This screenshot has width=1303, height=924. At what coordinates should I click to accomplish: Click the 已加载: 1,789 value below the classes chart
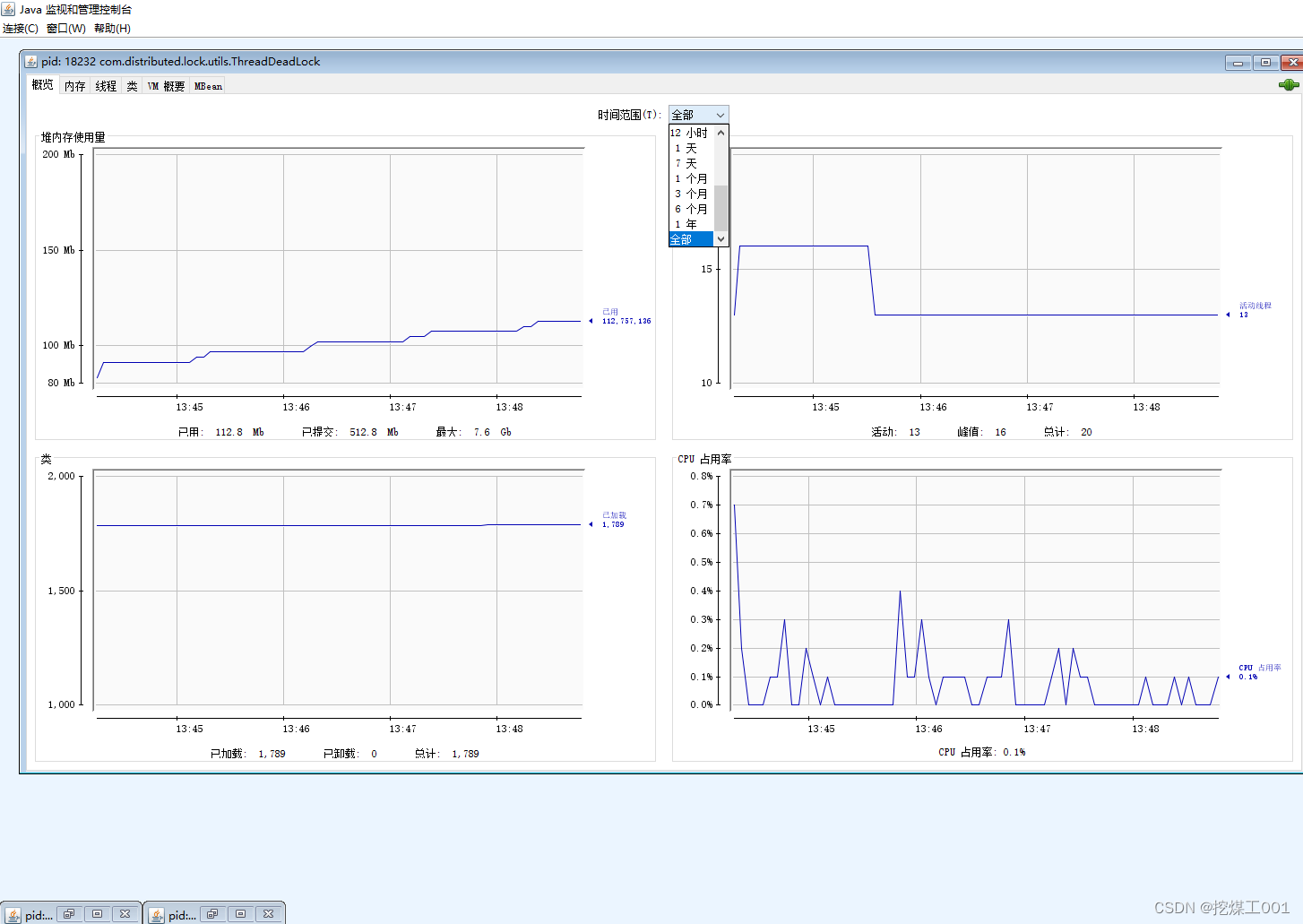tap(247, 754)
